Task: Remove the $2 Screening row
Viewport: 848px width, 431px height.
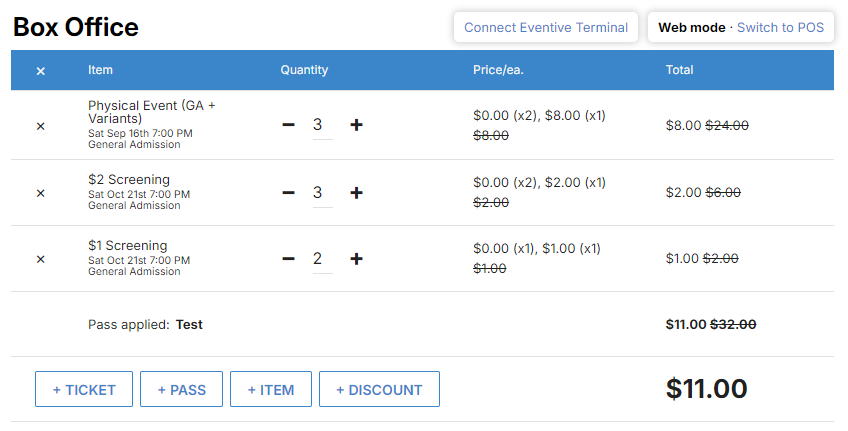Action: pos(41,193)
